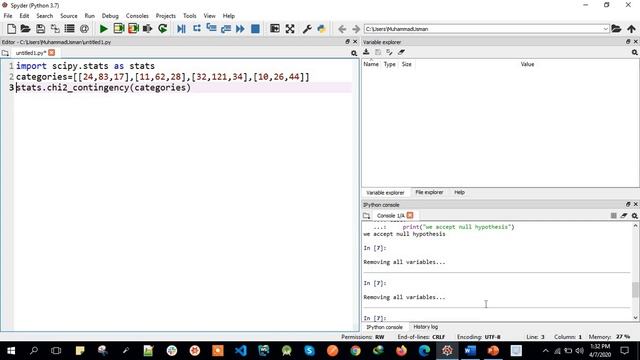The width and height of the screenshot is (640, 360).
Task: Close the untitled1.py tab
Action: 51,53
